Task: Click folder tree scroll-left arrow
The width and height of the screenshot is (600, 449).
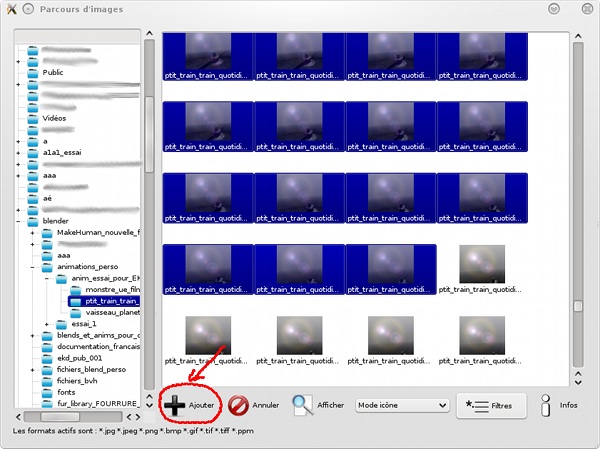Action: (x=18, y=416)
